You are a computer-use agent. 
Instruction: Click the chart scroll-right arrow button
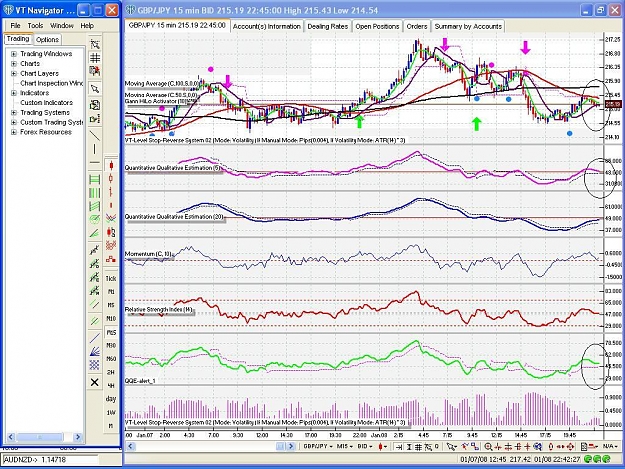pos(291,446)
